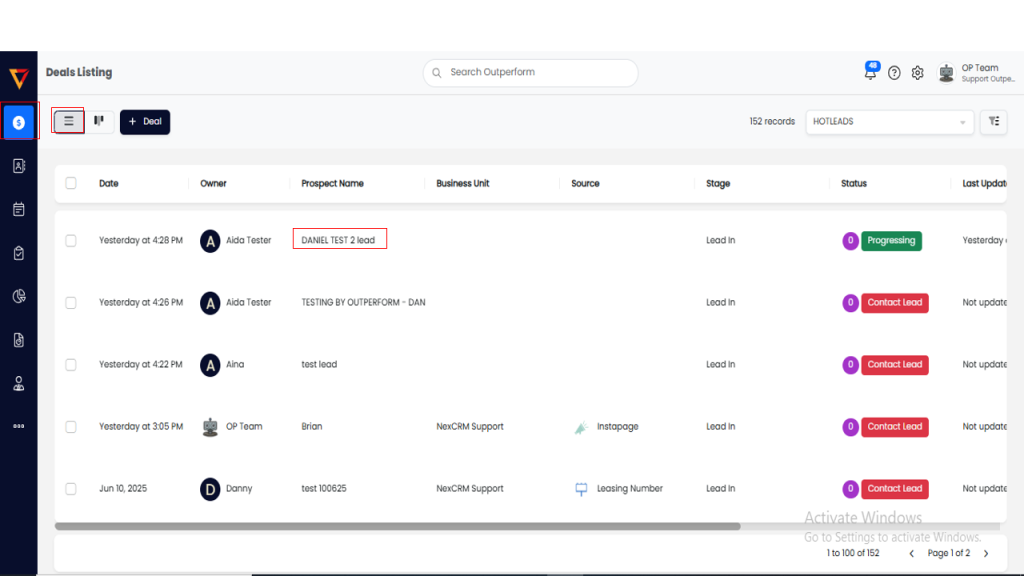This screenshot has height=576, width=1024.
Task: Open the Deals dollar icon in sidebar
Action: tap(19, 122)
